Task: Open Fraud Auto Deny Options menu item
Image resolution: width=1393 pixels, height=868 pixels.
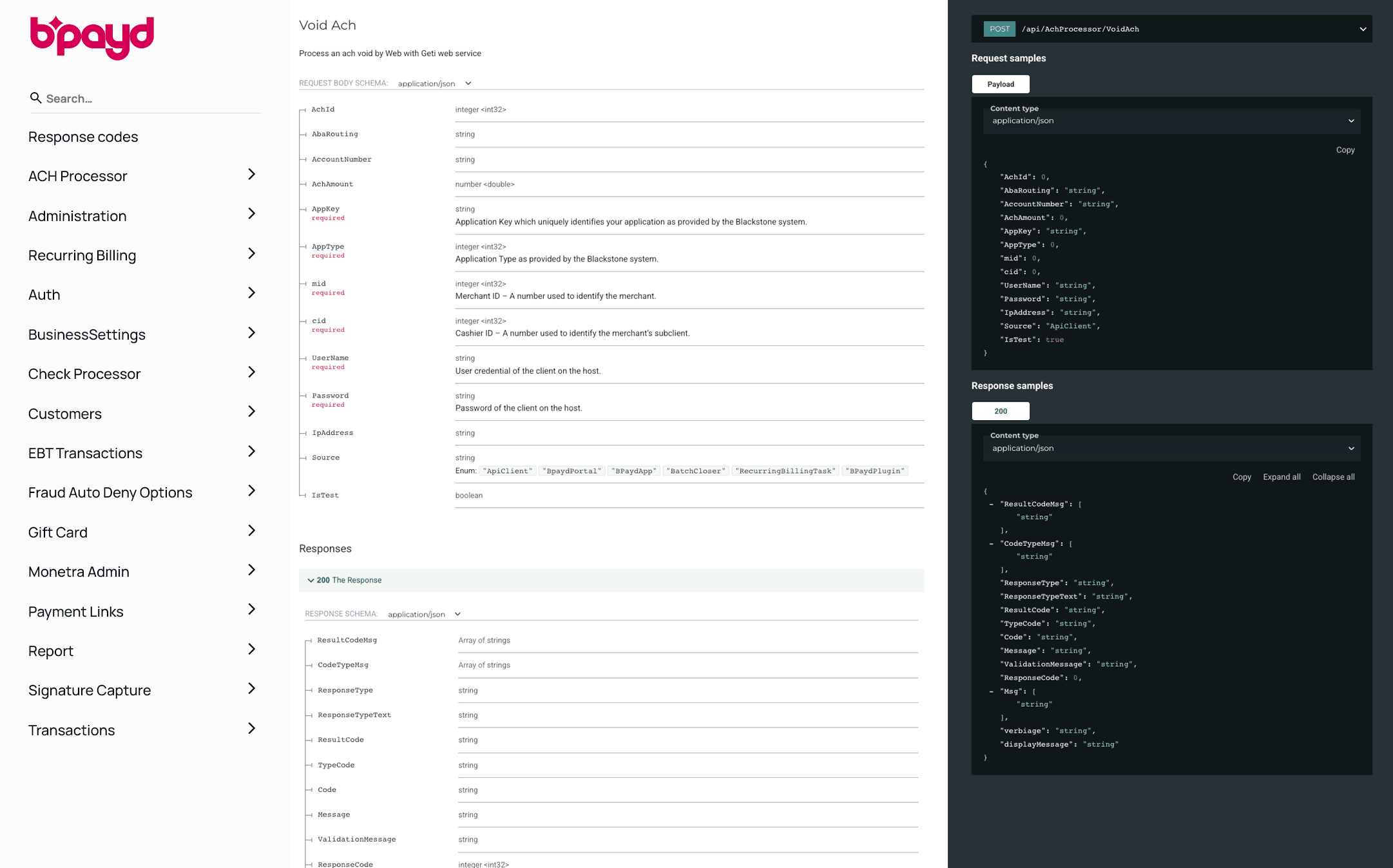Action: 110,492
